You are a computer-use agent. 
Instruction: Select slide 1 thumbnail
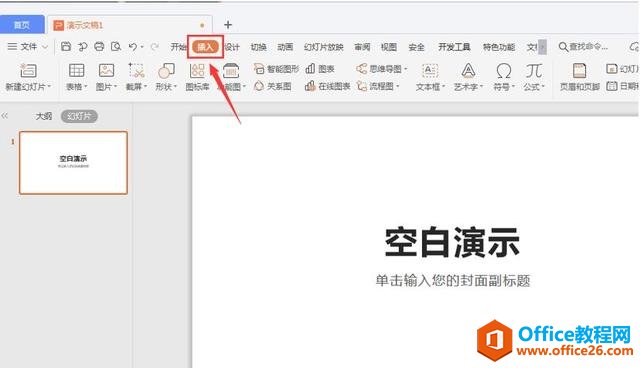(x=73, y=162)
